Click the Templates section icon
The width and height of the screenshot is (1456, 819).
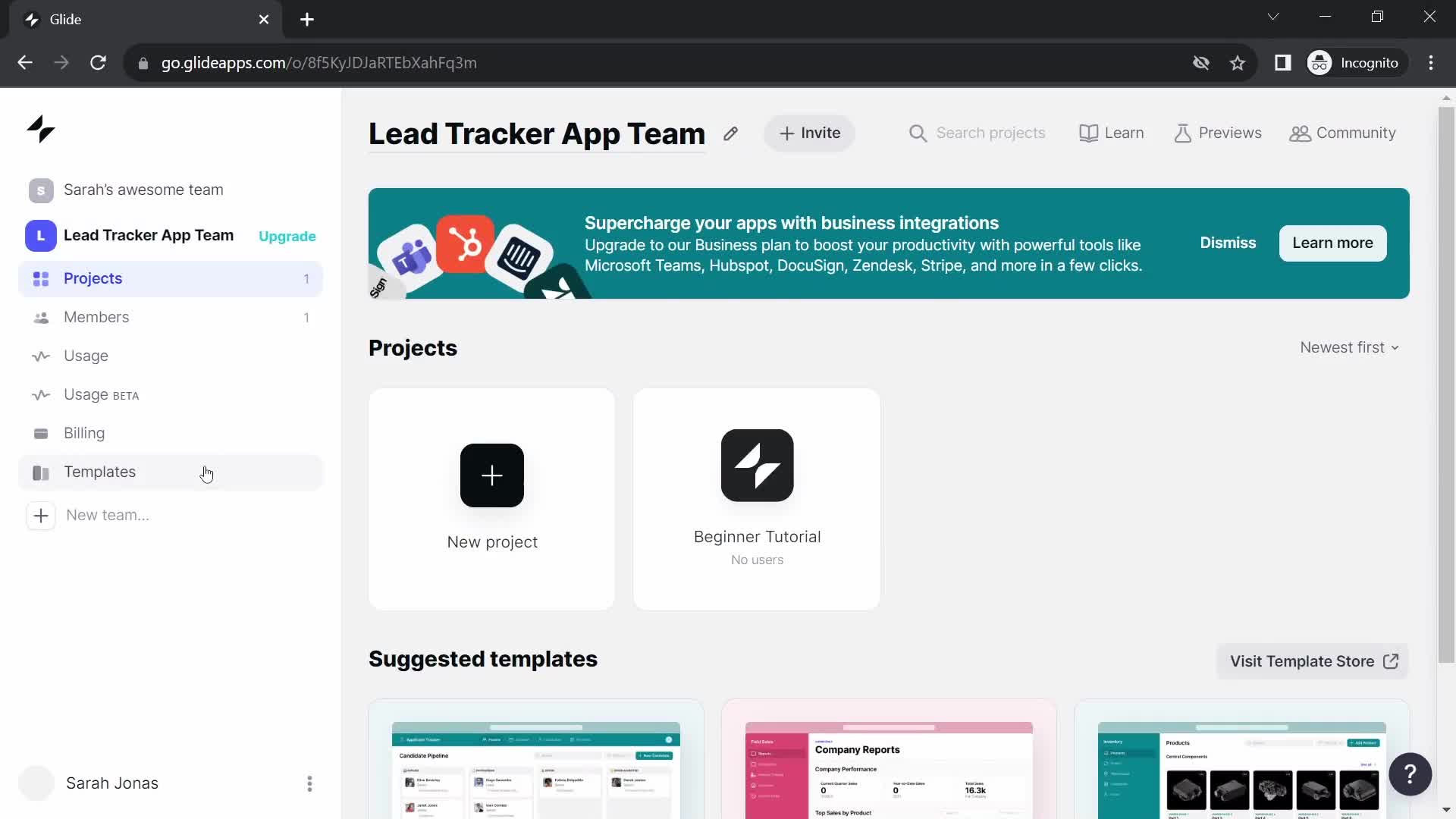[41, 471]
